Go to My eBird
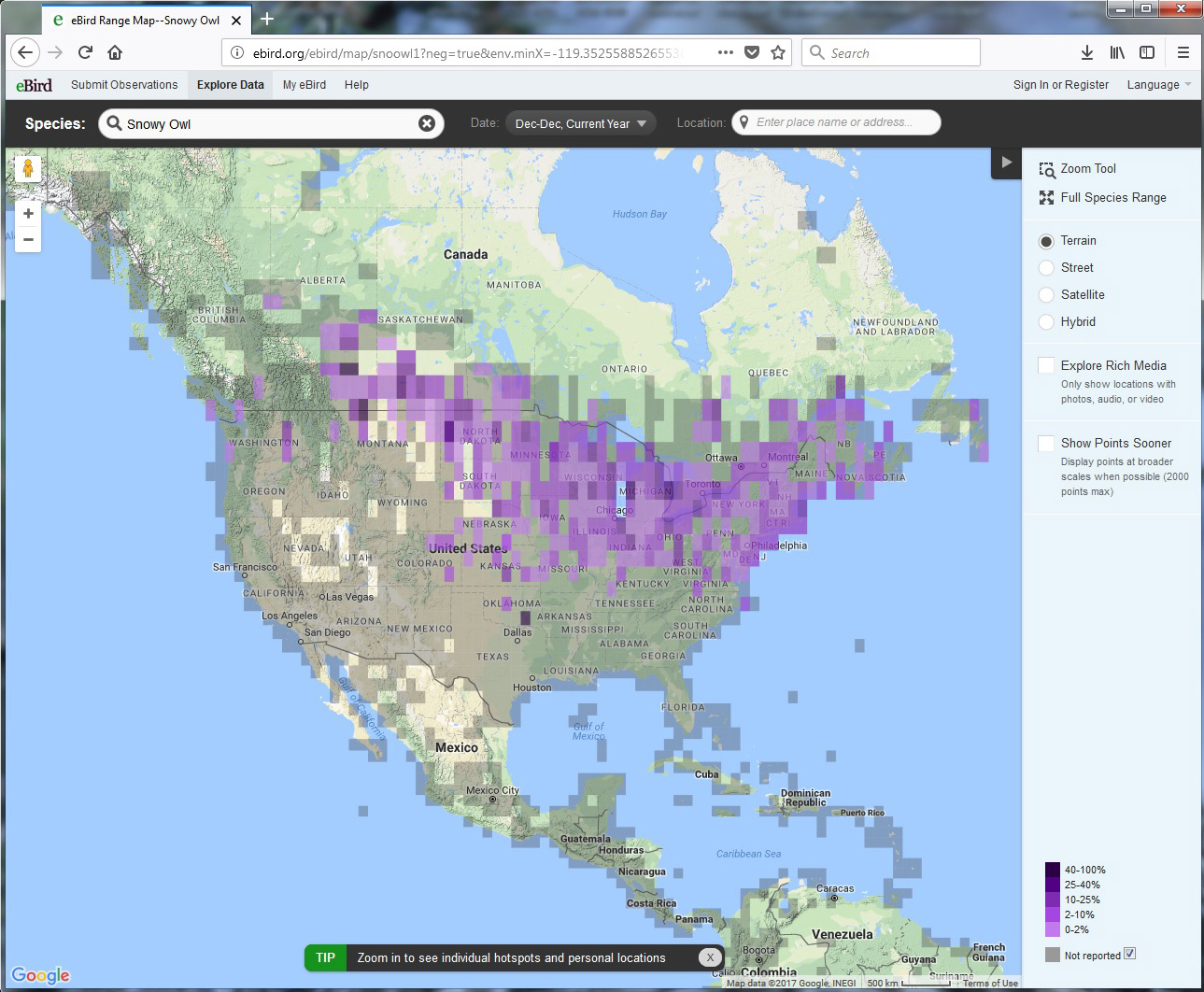This screenshot has height=992, width=1204. point(305,84)
